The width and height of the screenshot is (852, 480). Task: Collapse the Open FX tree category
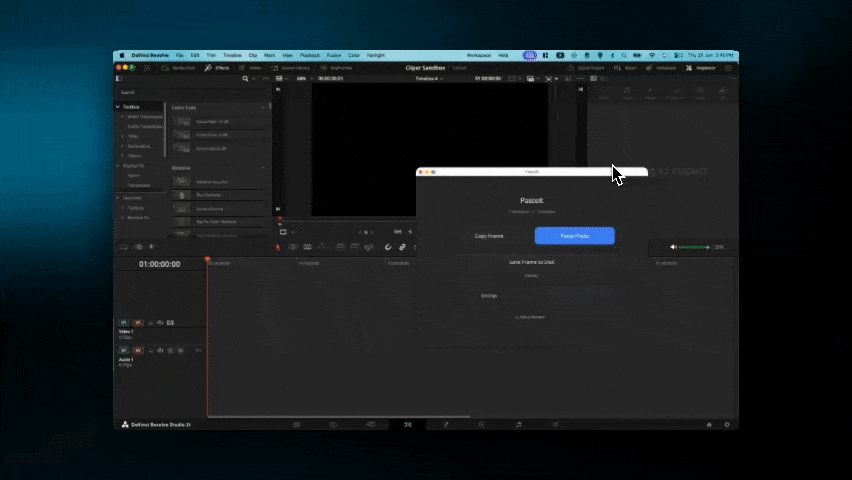pos(118,166)
